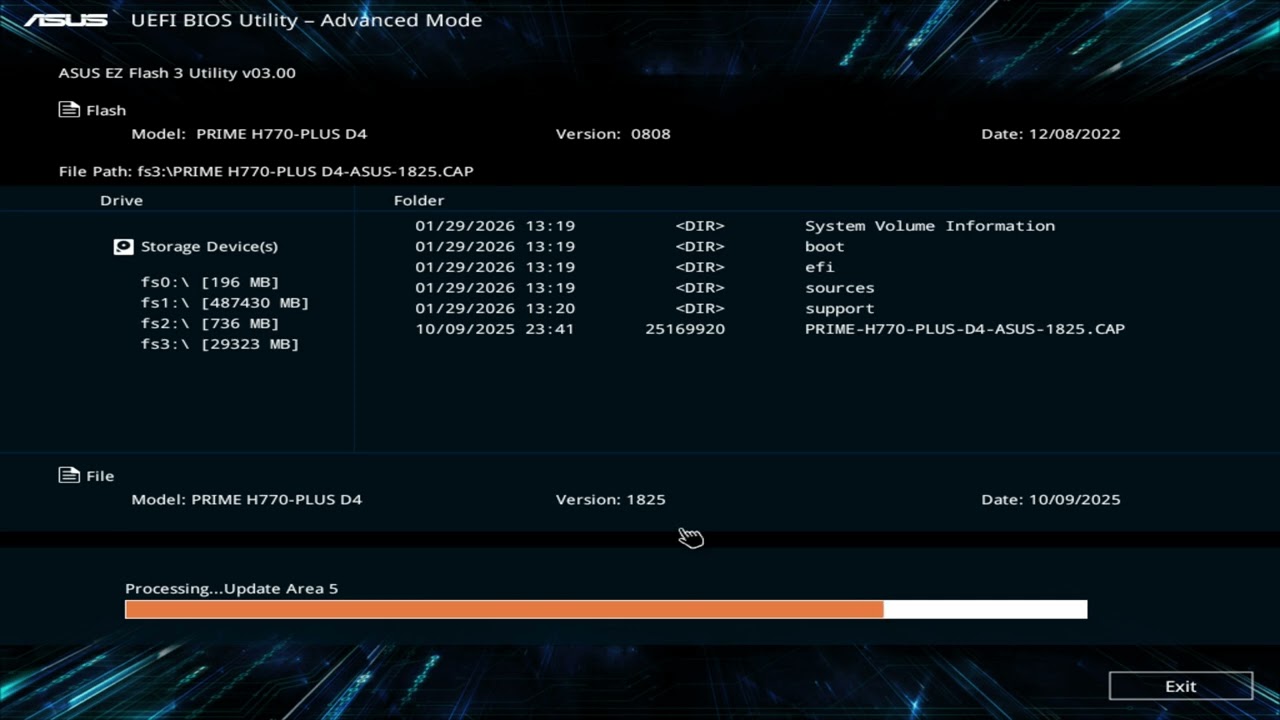Click the Folder column header

click(x=419, y=200)
